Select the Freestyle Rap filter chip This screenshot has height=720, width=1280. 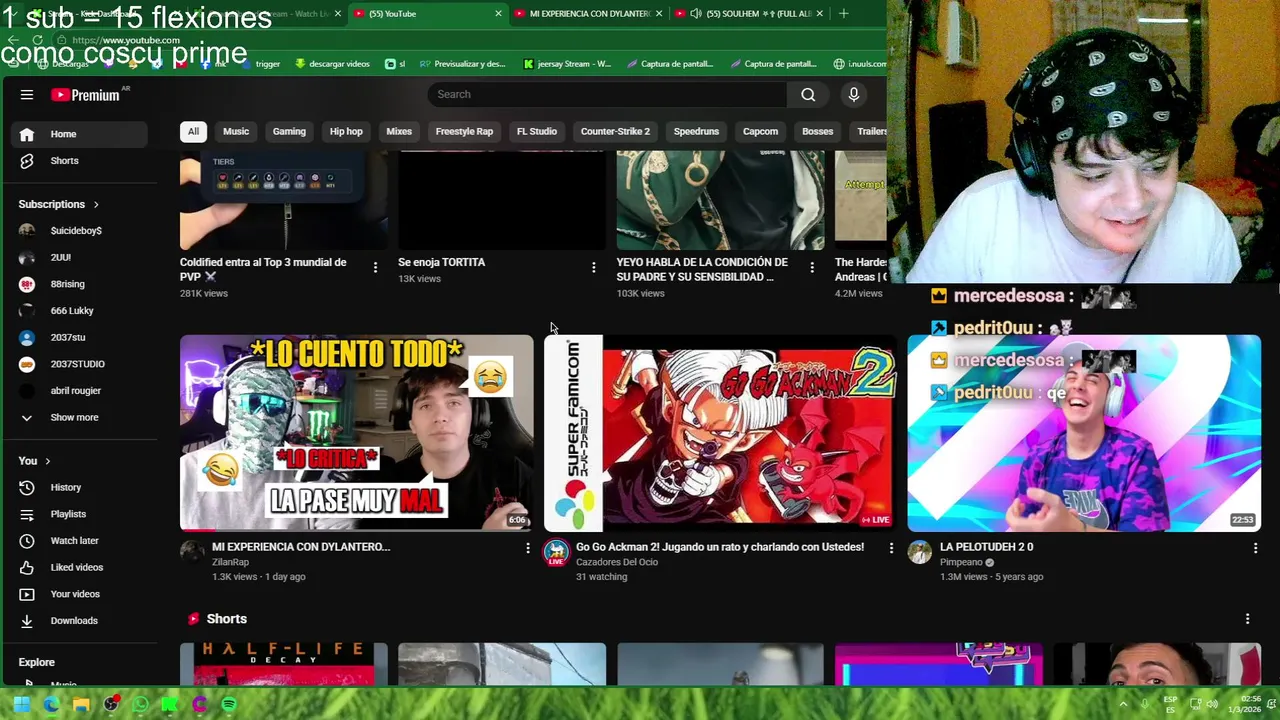[x=464, y=131]
